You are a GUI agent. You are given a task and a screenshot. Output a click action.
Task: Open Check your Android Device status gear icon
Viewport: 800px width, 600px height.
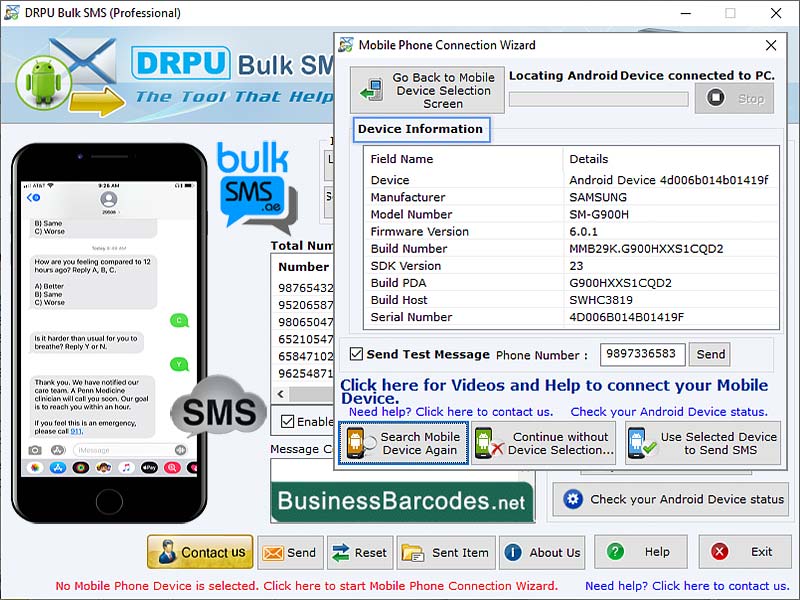tap(572, 499)
